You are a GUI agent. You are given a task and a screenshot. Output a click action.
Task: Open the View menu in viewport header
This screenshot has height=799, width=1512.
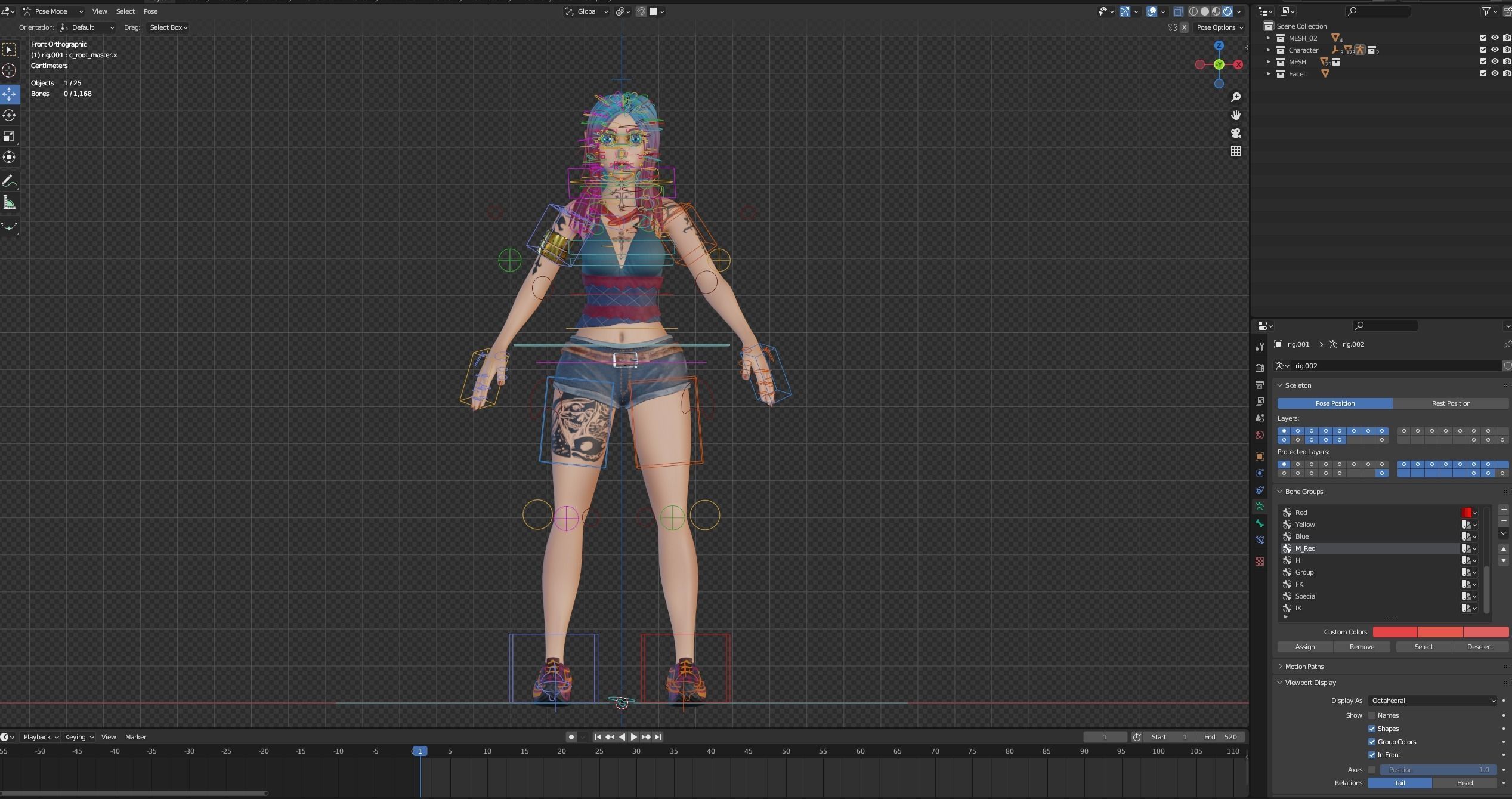(x=100, y=11)
